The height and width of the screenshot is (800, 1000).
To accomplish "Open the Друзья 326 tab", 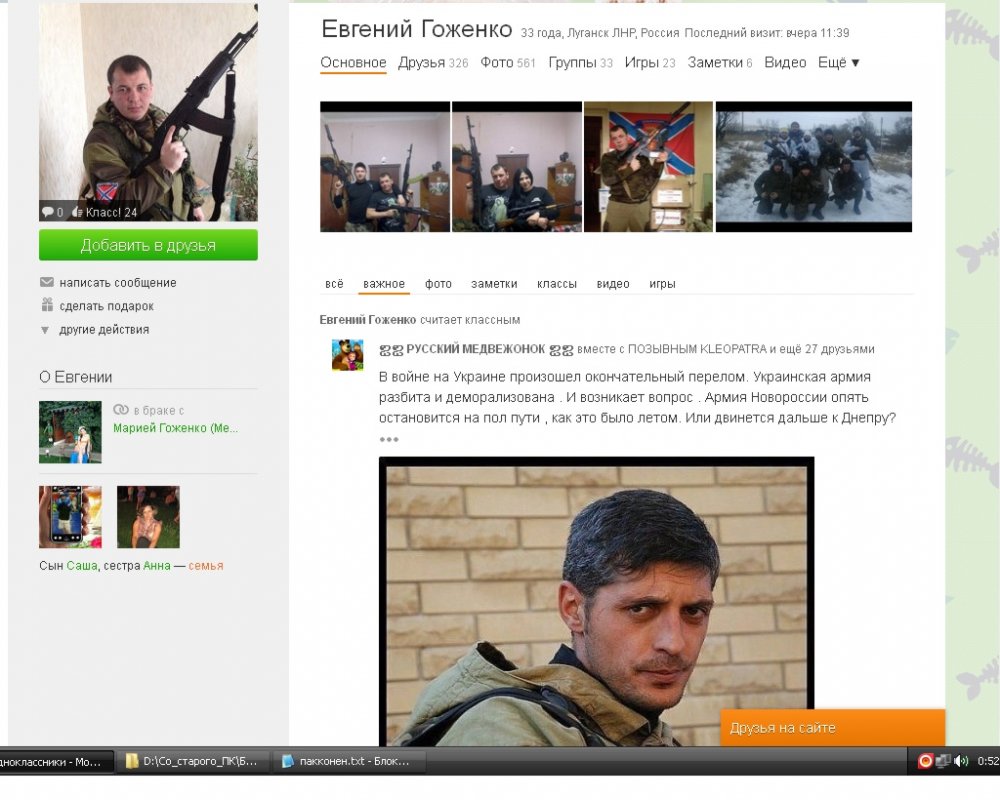I will 433,63.
